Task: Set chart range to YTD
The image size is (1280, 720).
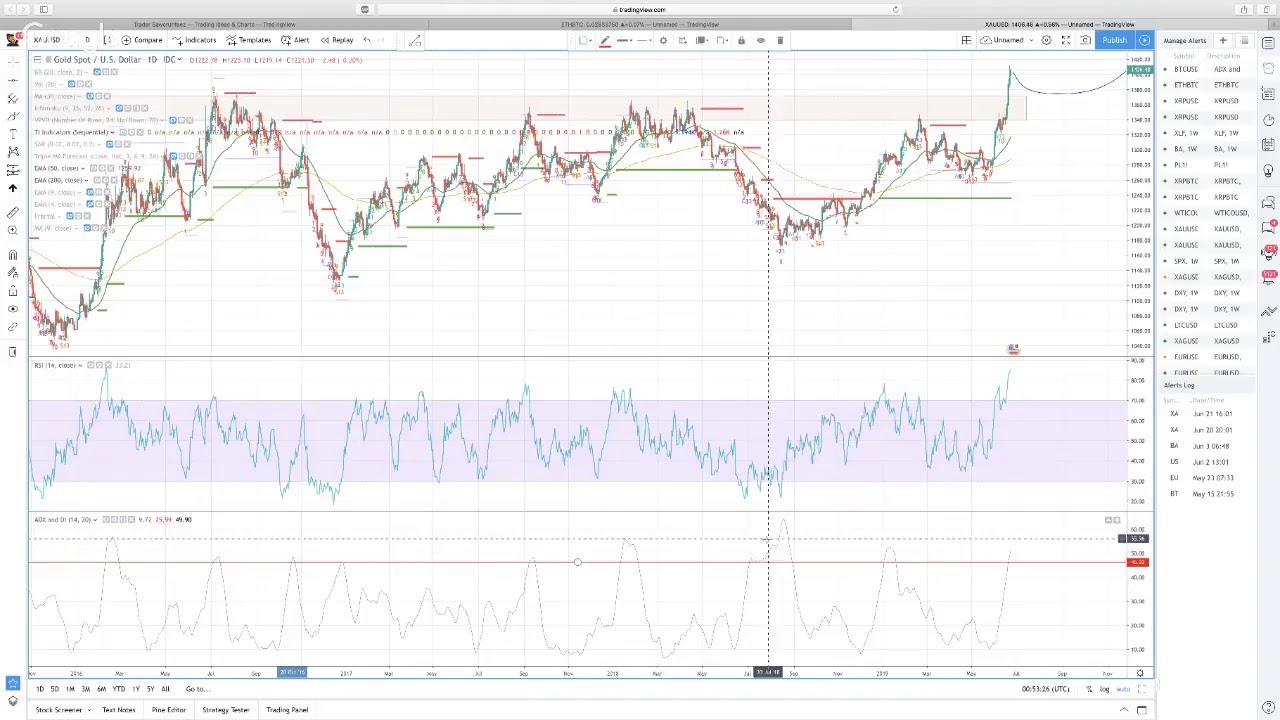Action: click(118, 689)
